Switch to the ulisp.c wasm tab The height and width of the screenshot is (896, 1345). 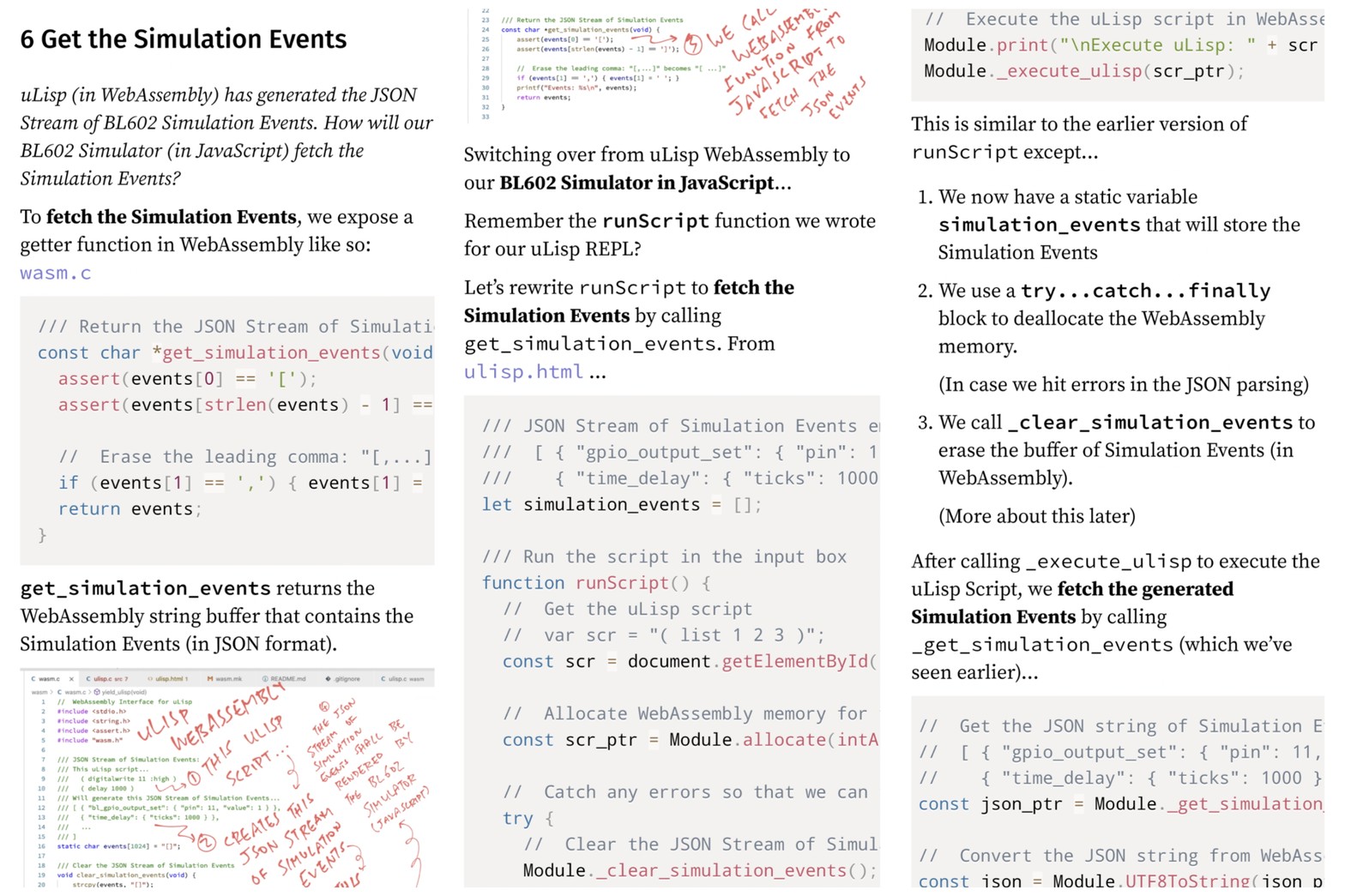point(403,679)
